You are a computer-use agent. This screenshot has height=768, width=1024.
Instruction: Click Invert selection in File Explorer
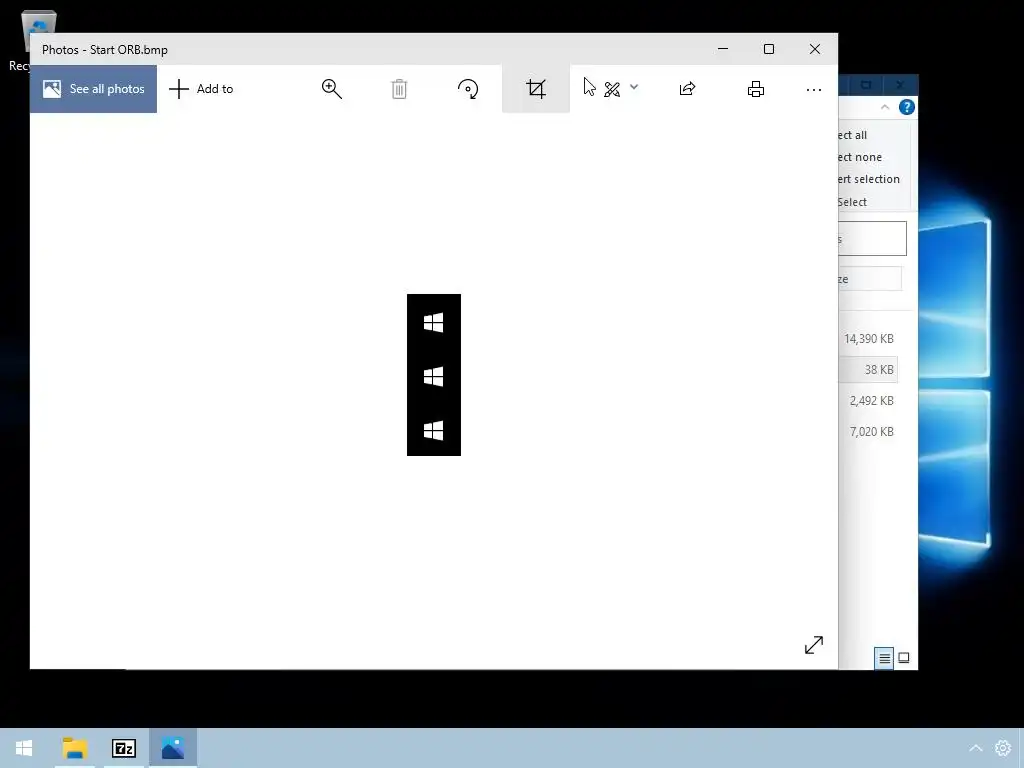tap(869, 179)
